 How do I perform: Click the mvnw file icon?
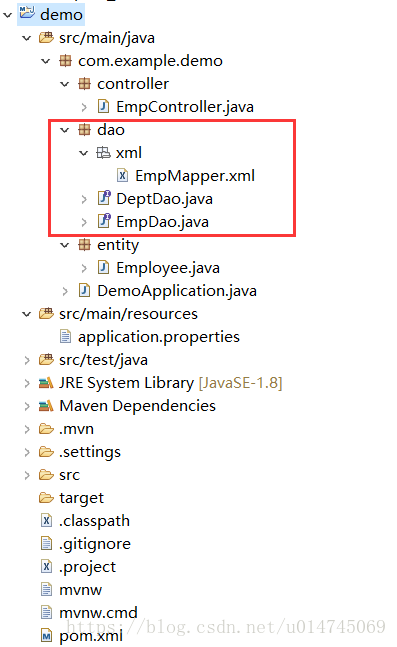[x=47, y=589]
